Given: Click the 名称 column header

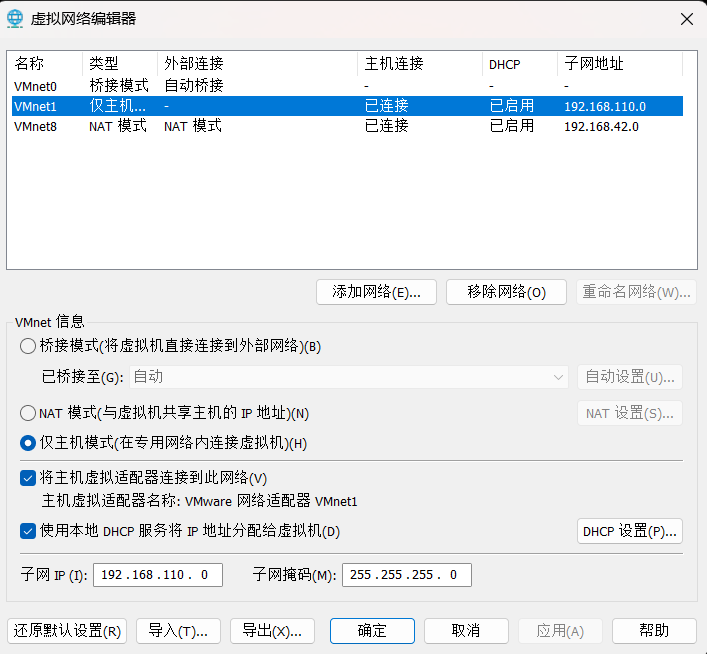Looking at the screenshot, I should [x=47, y=64].
